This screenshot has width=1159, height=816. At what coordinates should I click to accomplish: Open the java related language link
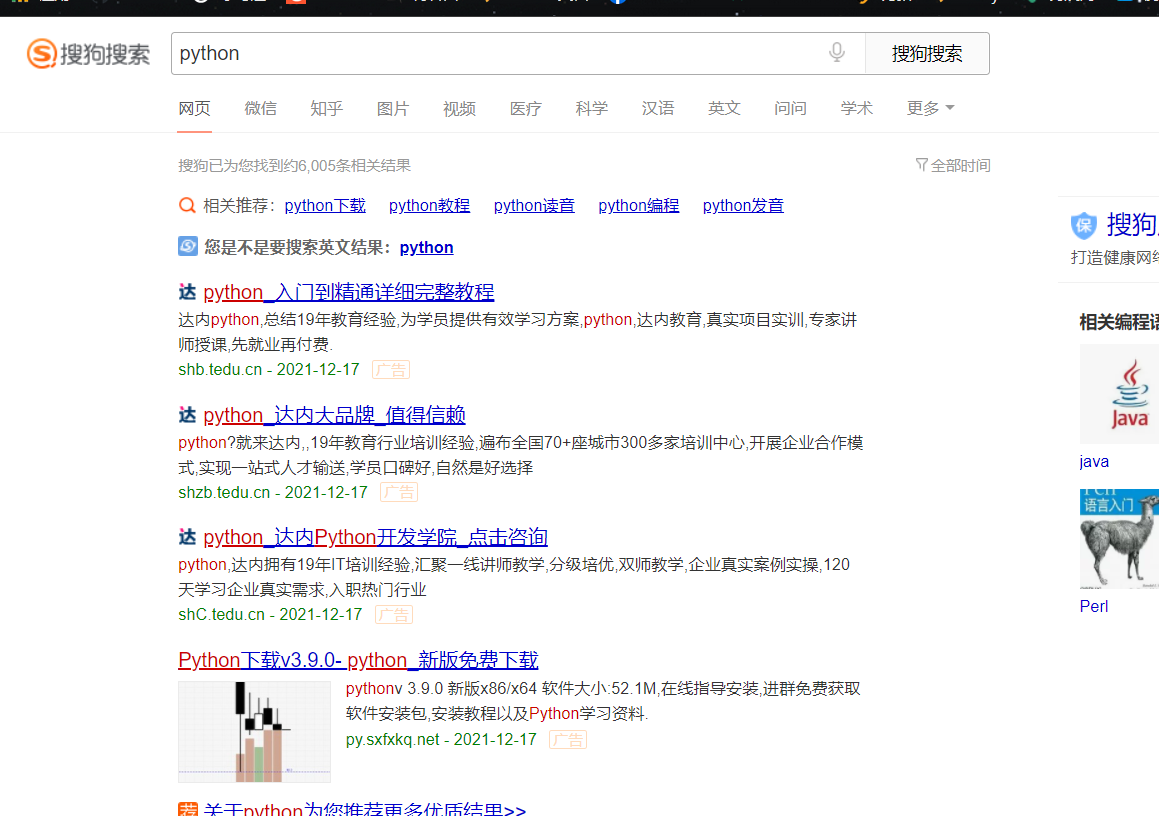click(1094, 461)
